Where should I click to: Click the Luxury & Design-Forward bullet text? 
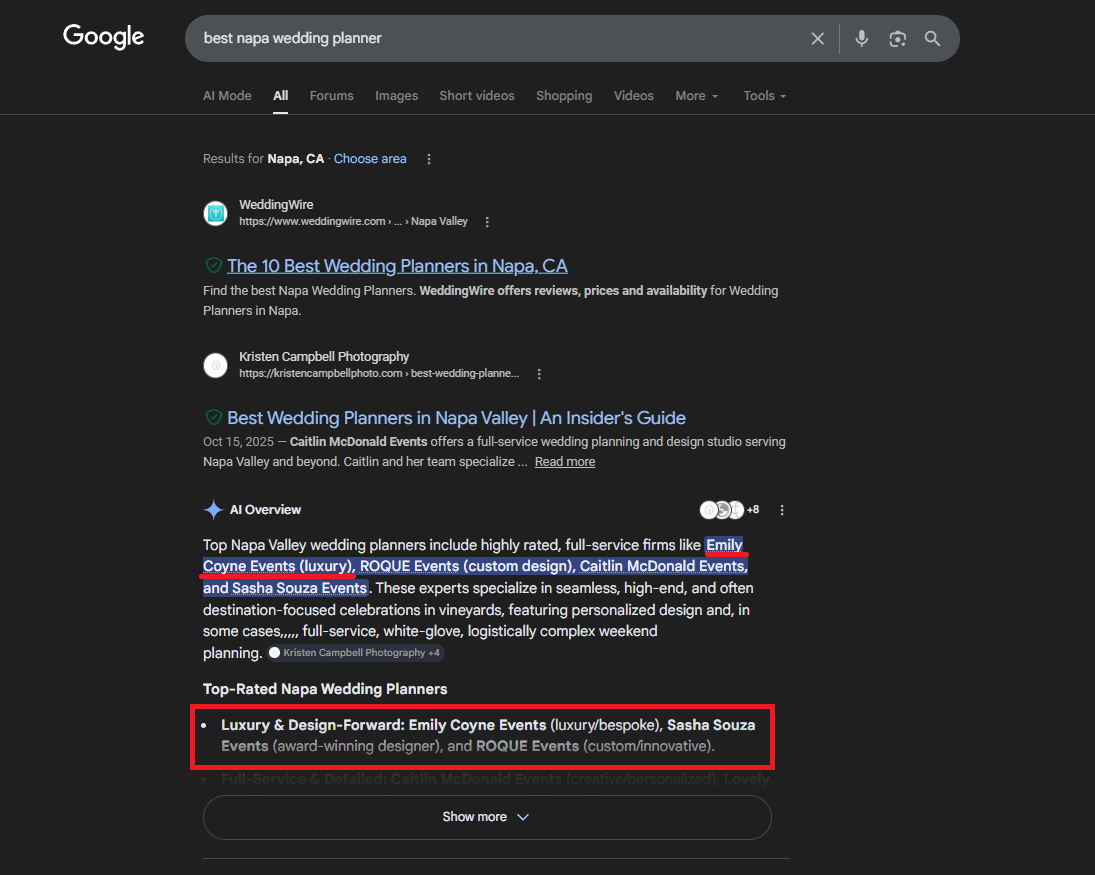tap(488, 735)
